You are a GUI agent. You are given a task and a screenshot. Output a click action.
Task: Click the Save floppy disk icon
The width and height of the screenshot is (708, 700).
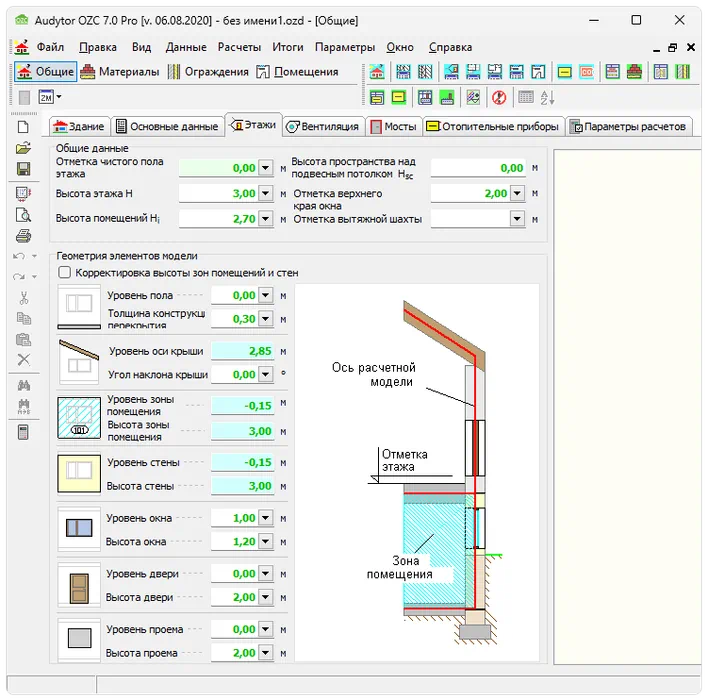[x=23, y=169]
